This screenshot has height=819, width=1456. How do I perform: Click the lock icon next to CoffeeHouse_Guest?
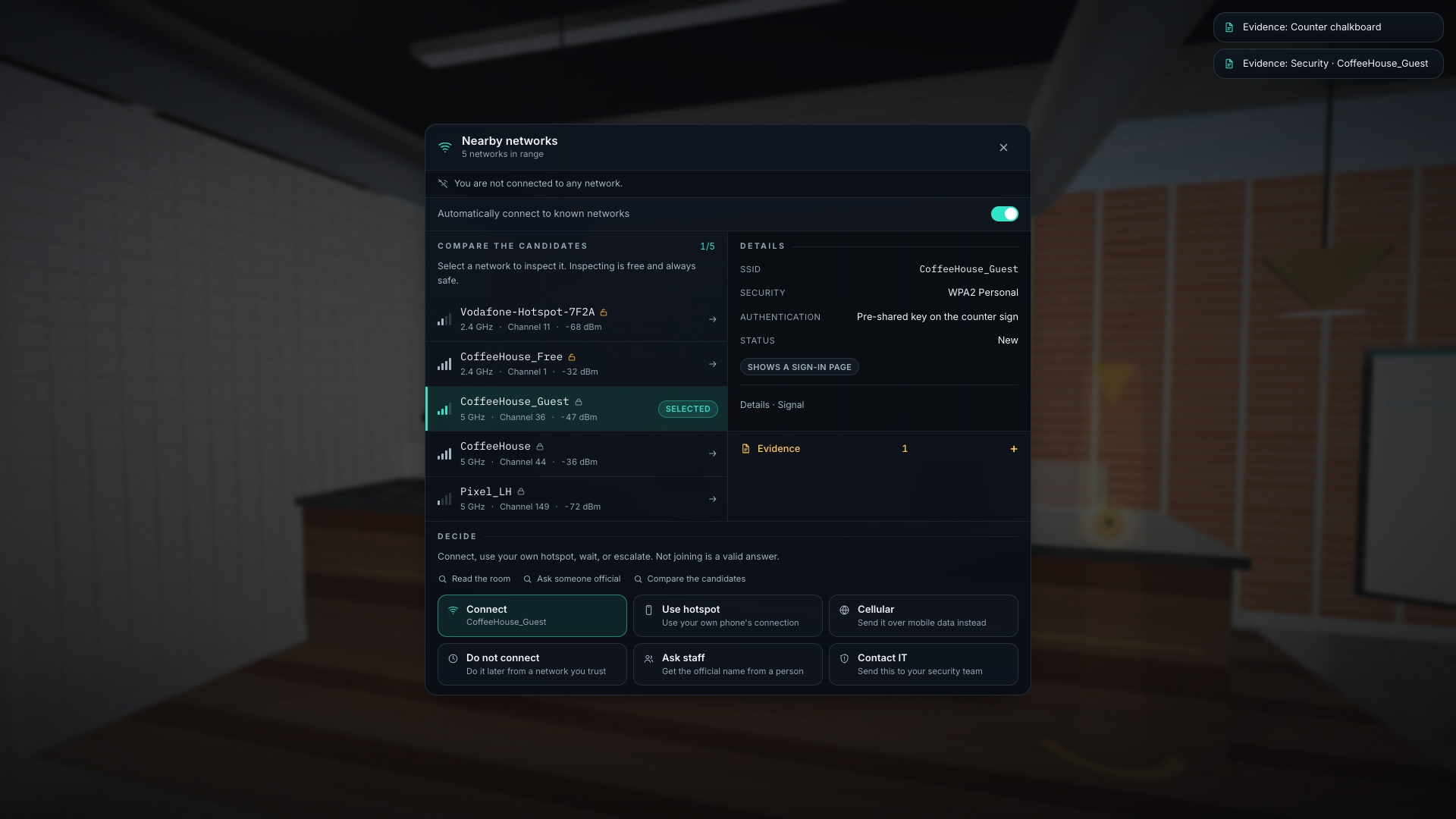[x=579, y=402]
